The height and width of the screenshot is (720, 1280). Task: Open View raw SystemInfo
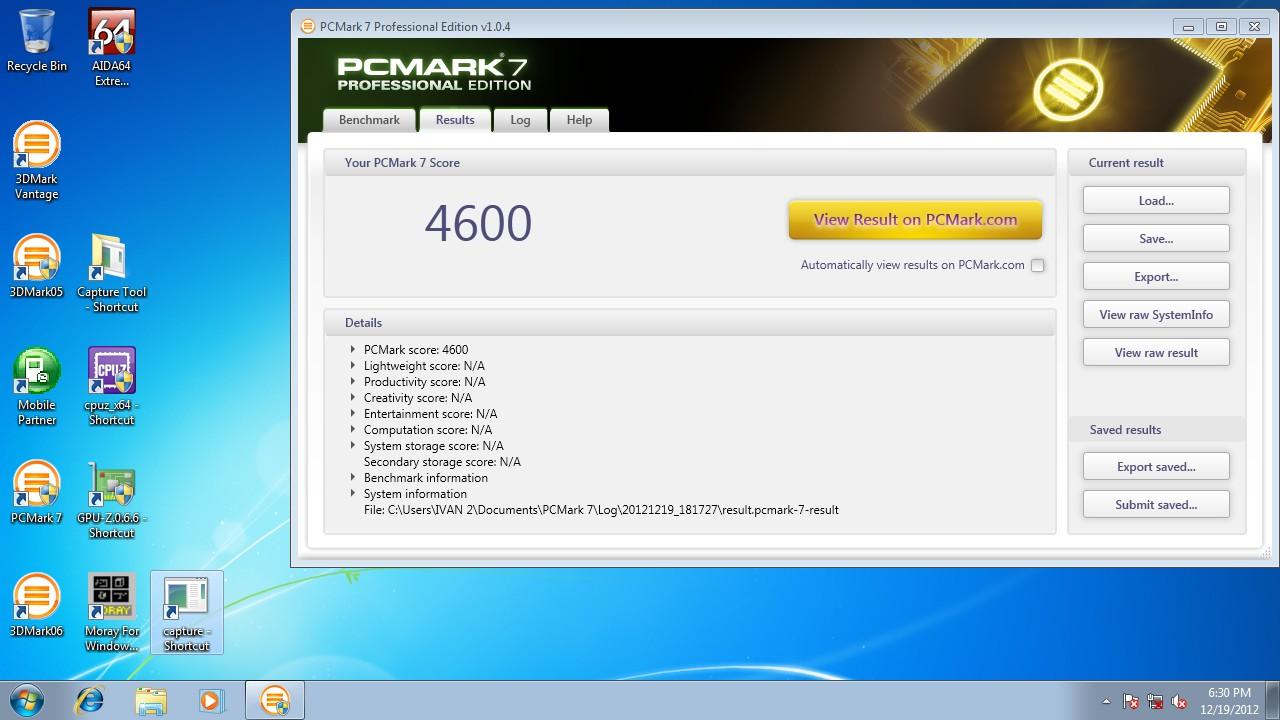pyautogui.click(x=1156, y=315)
